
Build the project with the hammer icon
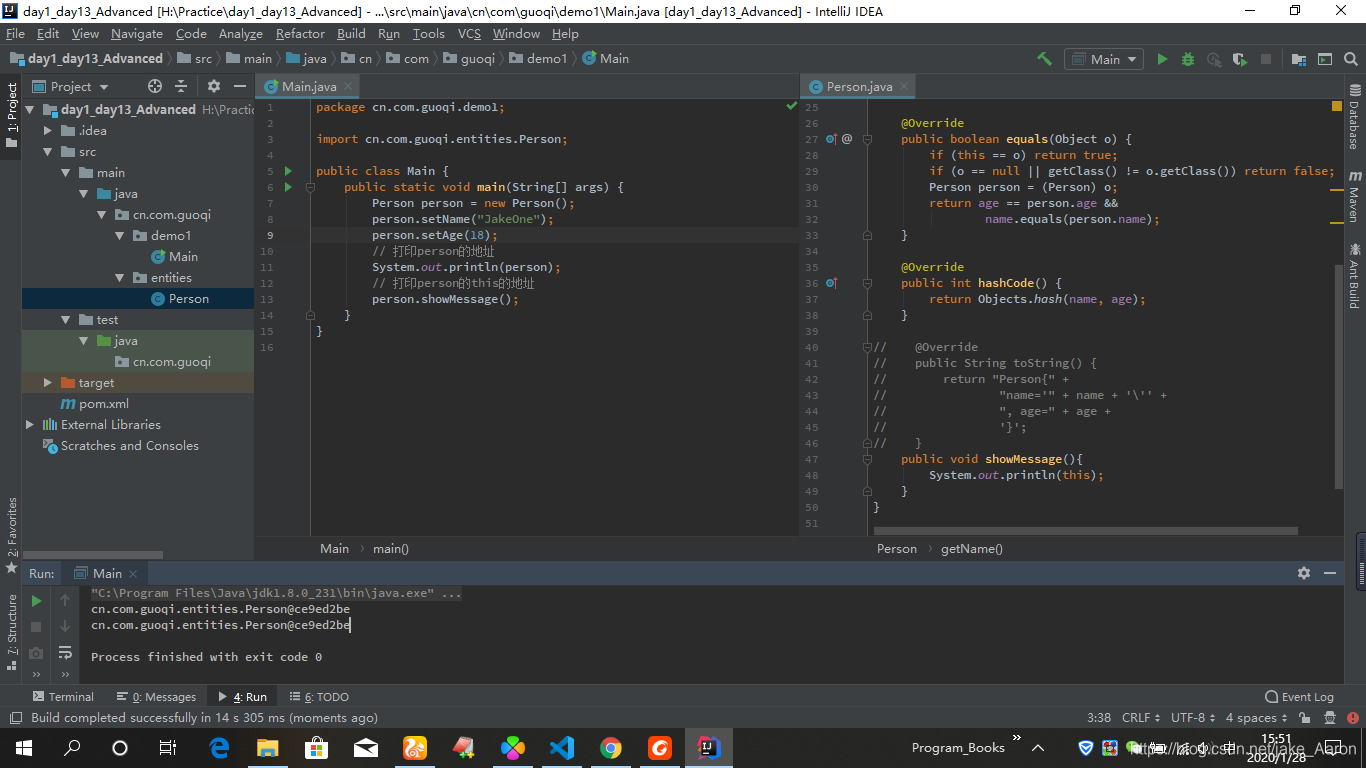1044,59
